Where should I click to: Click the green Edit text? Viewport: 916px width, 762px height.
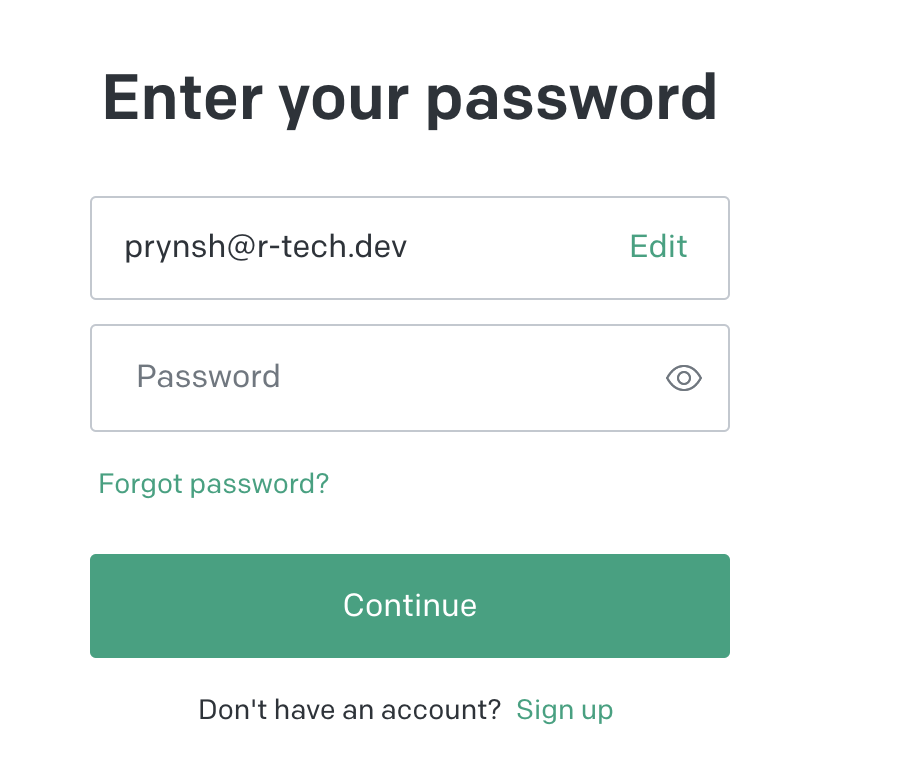coord(658,247)
